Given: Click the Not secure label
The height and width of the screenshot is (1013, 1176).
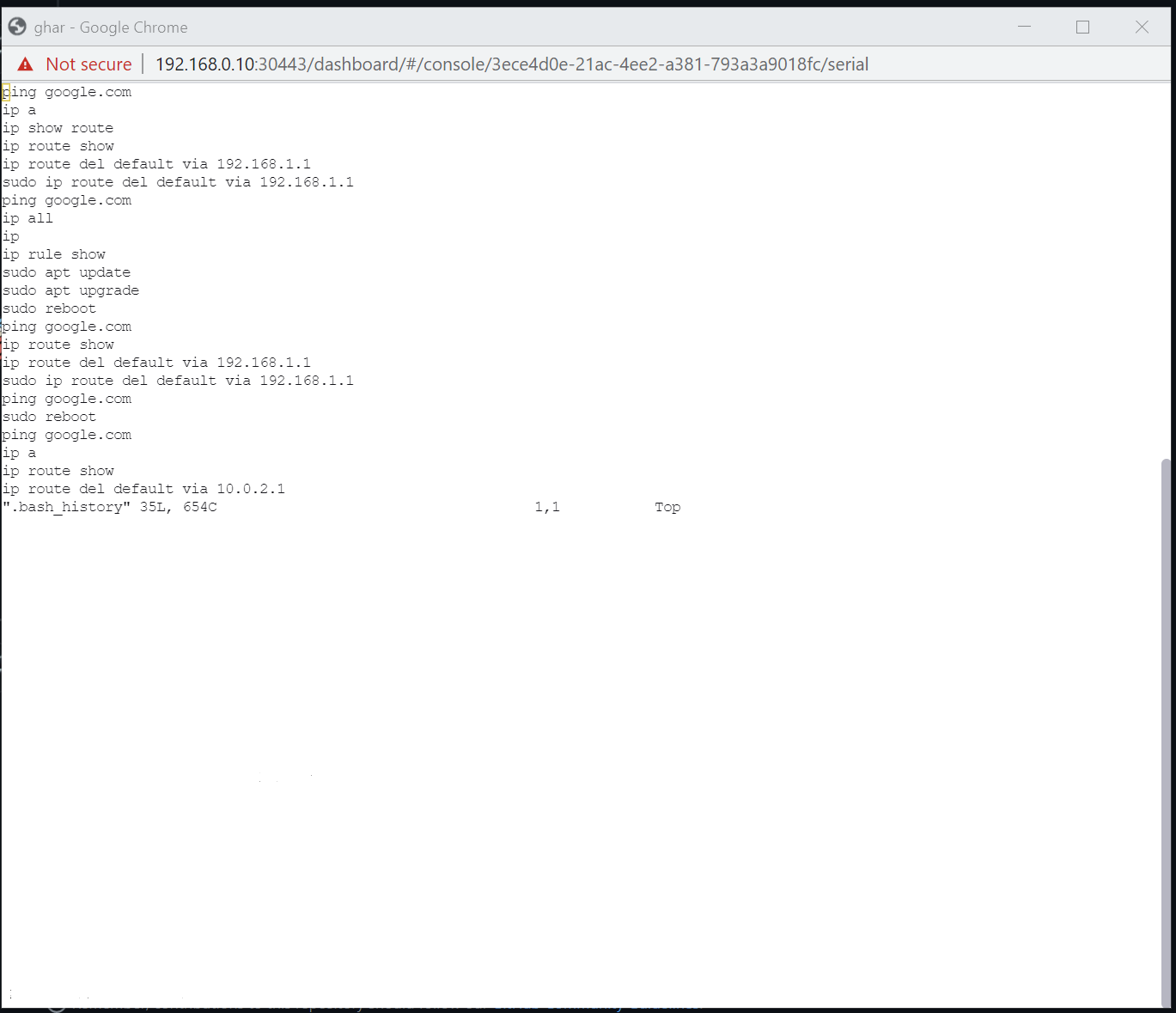Looking at the screenshot, I should tap(88, 64).
